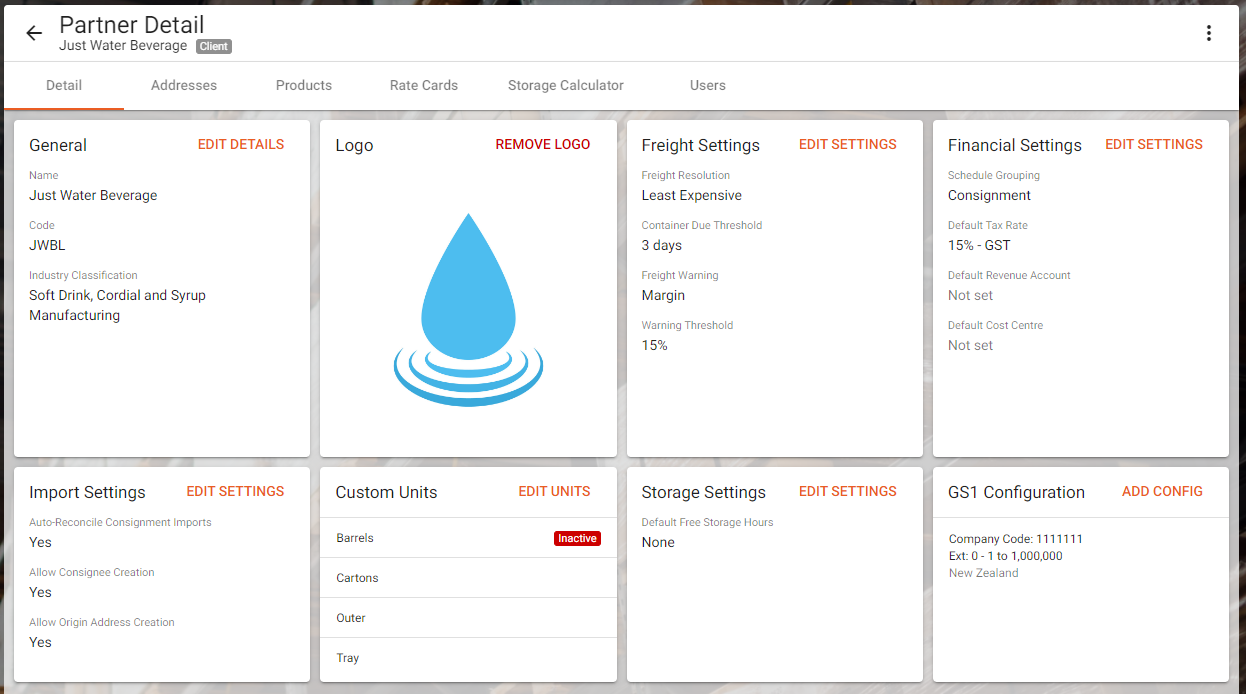
Task: Click the water drop logo image
Action: coord(468,309)
